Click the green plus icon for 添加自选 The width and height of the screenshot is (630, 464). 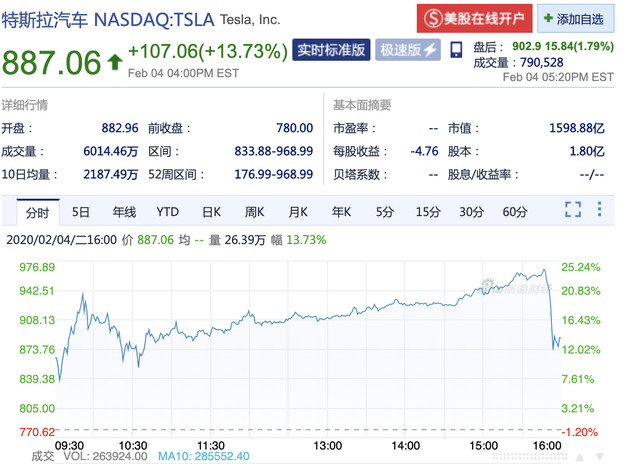(x=551, y=18)
